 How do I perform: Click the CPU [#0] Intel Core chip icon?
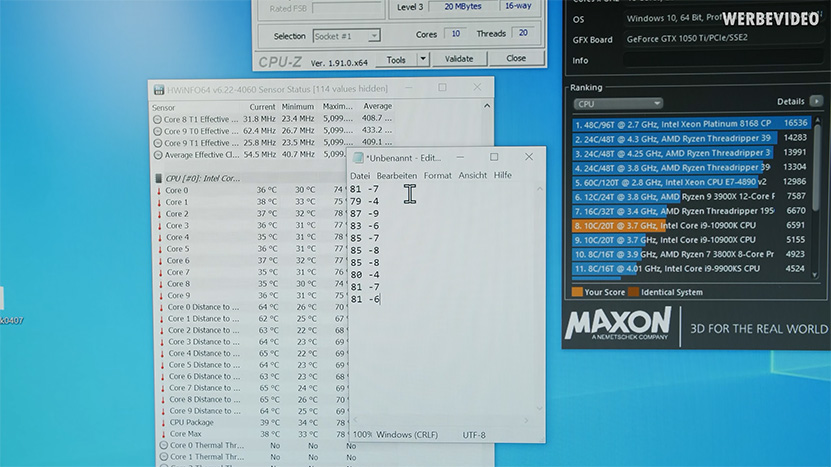(158, 178)
